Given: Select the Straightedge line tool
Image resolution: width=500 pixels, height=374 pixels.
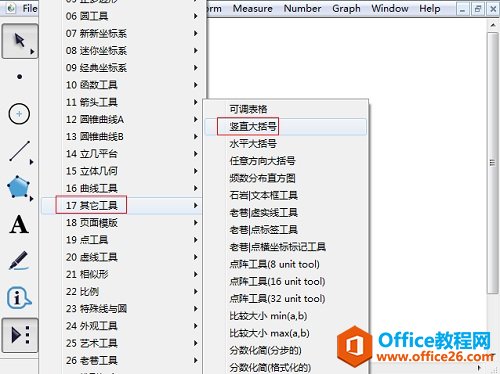Looking at the screenshot, I should click(19, 151).
